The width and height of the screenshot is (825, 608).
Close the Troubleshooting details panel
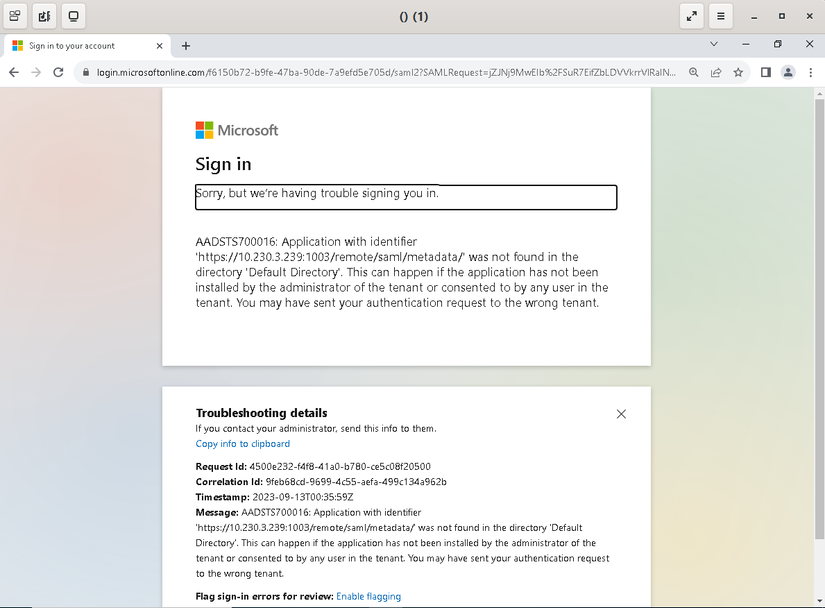[621, 414]
